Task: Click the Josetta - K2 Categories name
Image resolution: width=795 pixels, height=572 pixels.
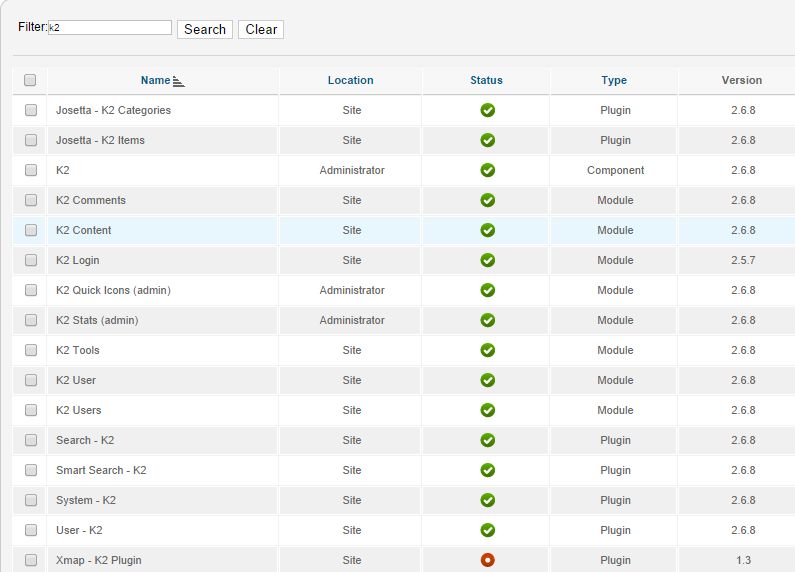Action: [x=113, y=110]
